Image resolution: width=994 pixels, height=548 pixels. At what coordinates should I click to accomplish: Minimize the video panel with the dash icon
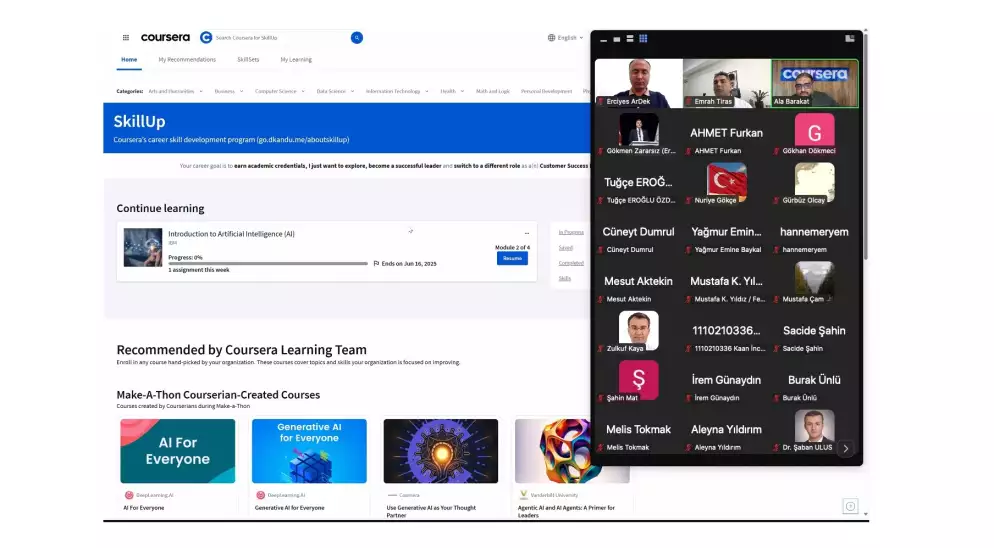(604, 39)
